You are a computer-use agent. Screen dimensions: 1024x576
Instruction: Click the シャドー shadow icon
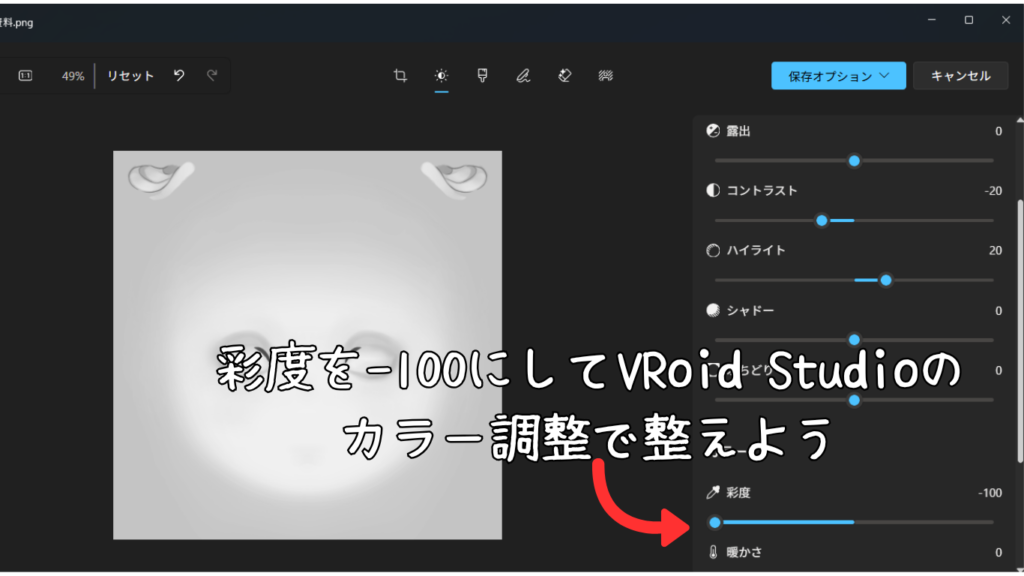[713, 310]
